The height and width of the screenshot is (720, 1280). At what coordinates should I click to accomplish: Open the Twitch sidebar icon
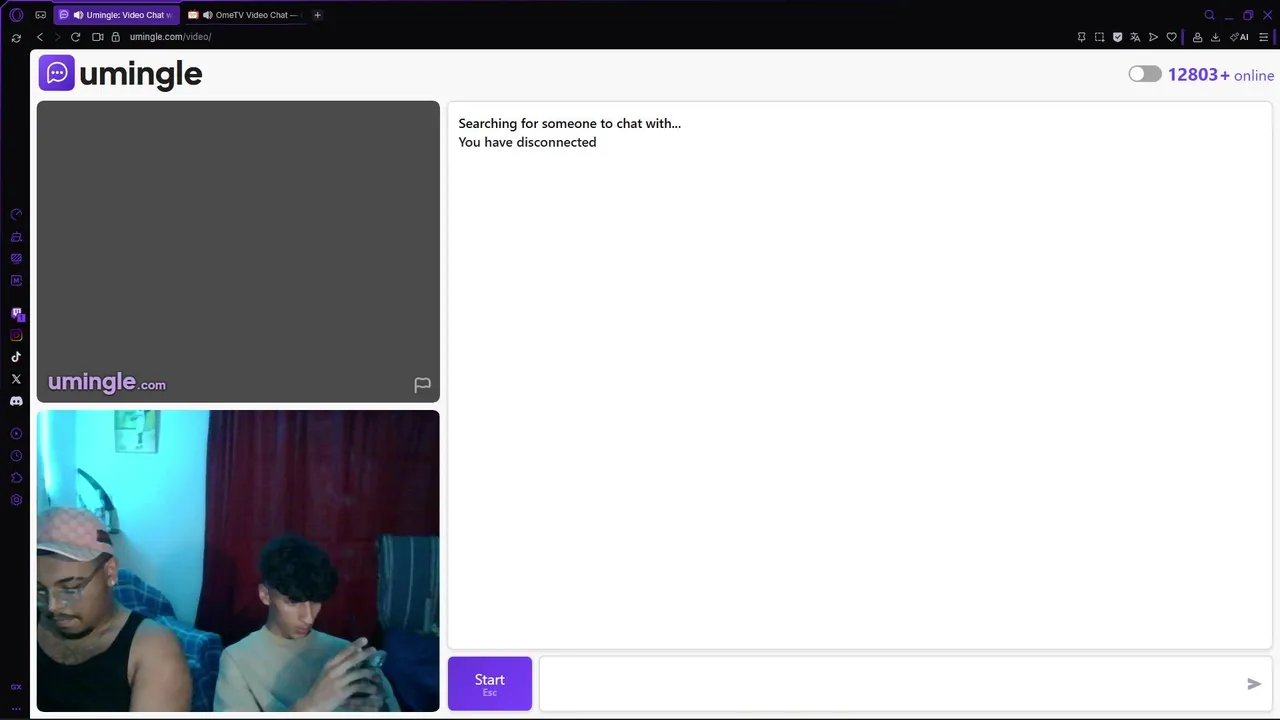[16, 314]
